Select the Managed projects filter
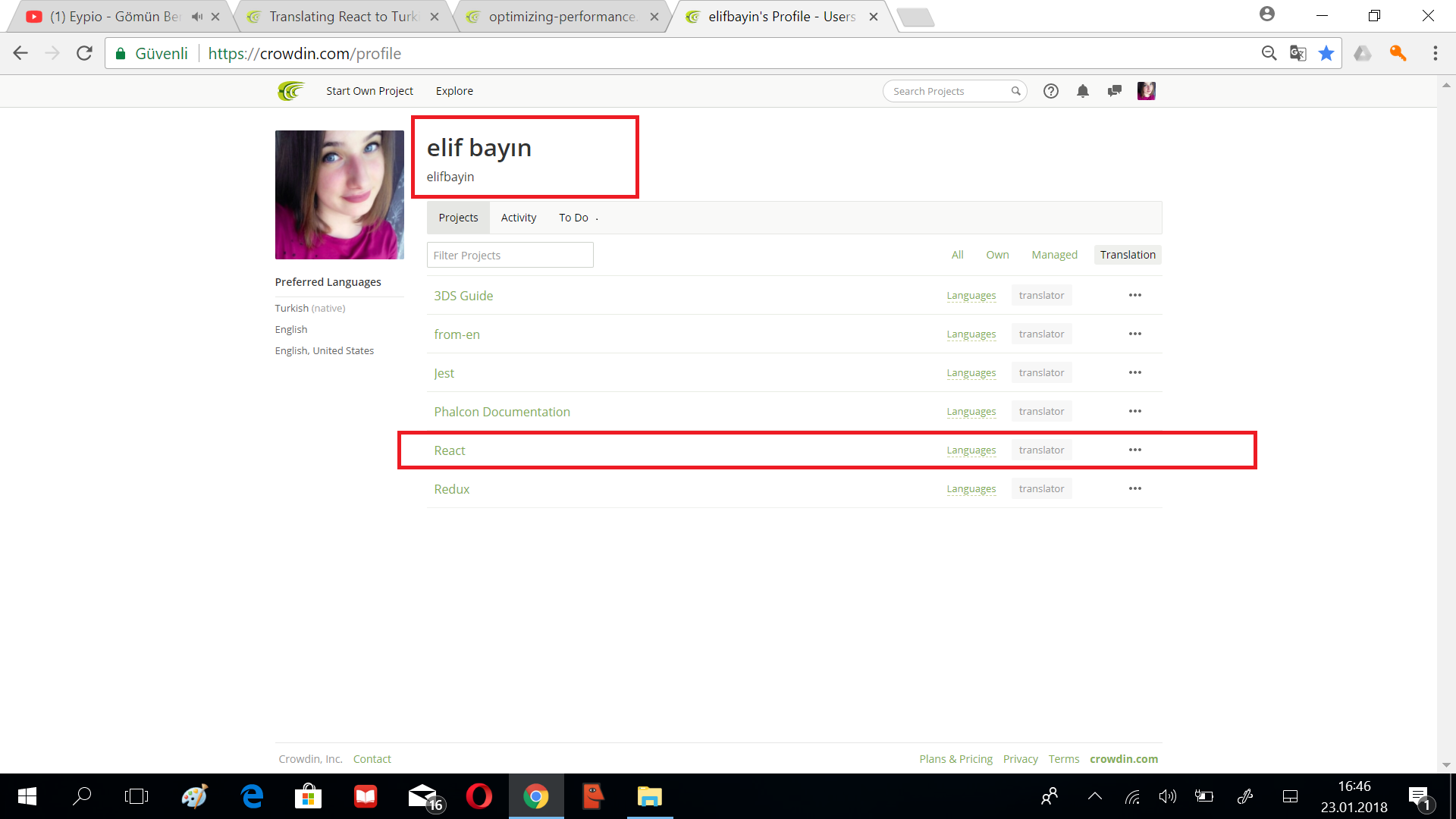 click(x=1054, y=255)
